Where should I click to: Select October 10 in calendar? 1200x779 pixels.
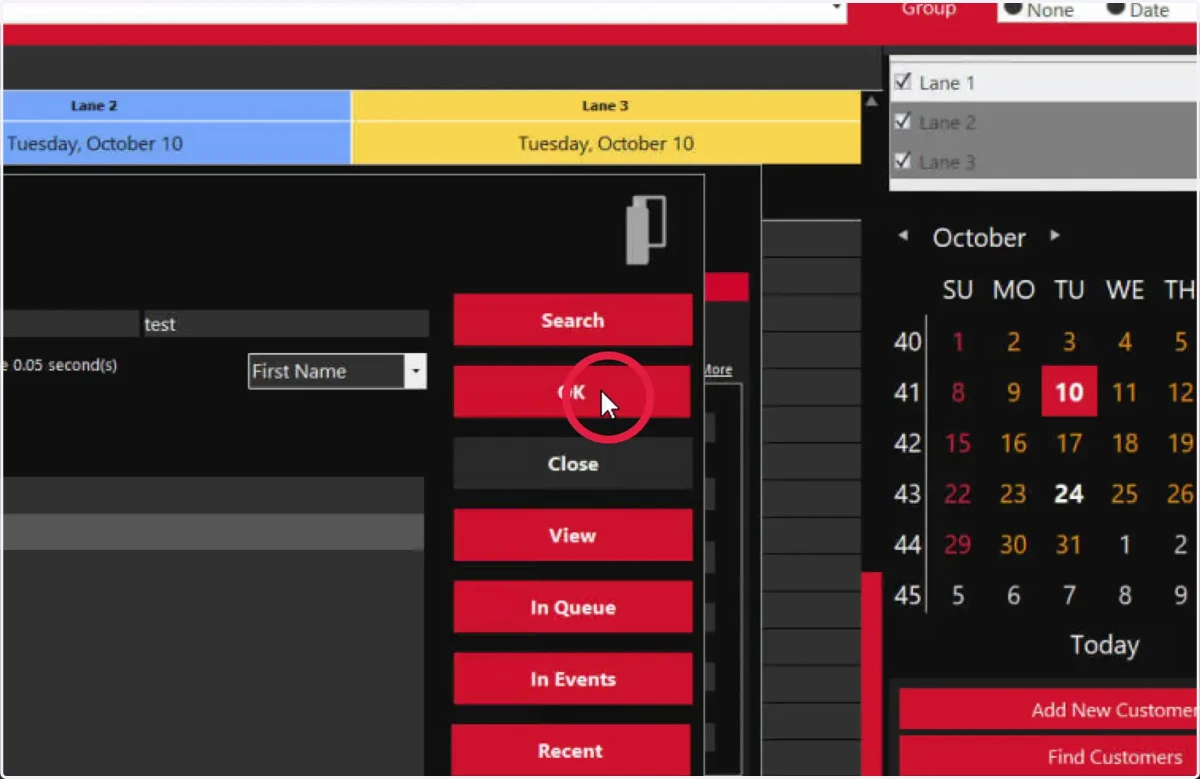pyautogui.click(x=1069, y=391)
